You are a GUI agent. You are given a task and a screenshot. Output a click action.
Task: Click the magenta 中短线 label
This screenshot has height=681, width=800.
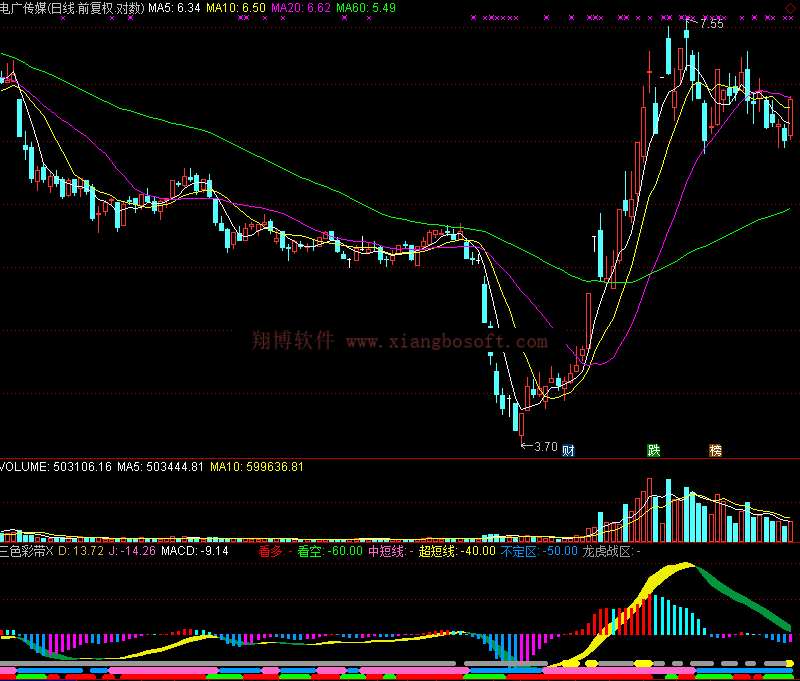point(391,551)
